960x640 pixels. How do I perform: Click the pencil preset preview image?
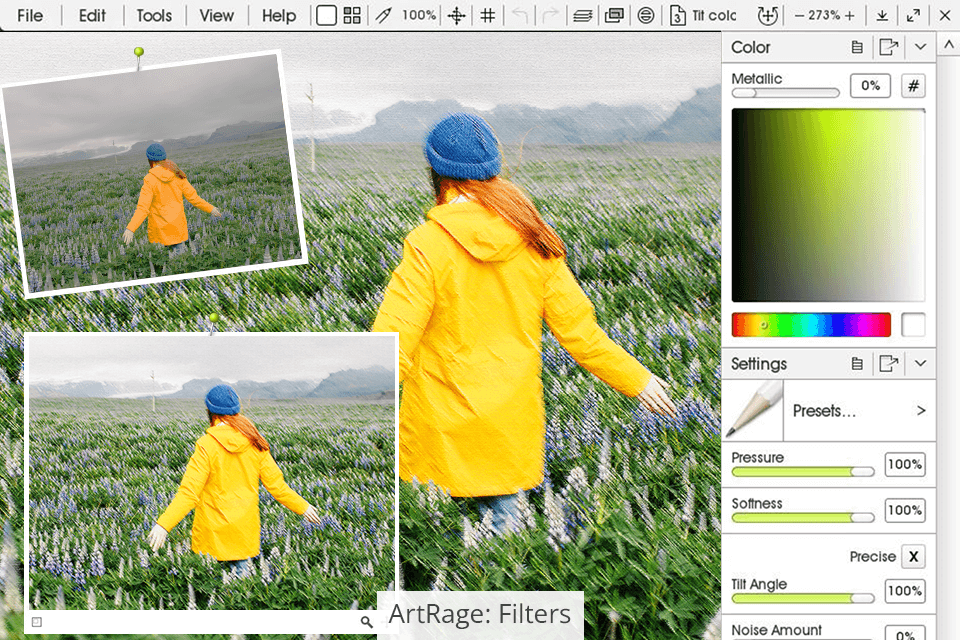tap(754, 410)
